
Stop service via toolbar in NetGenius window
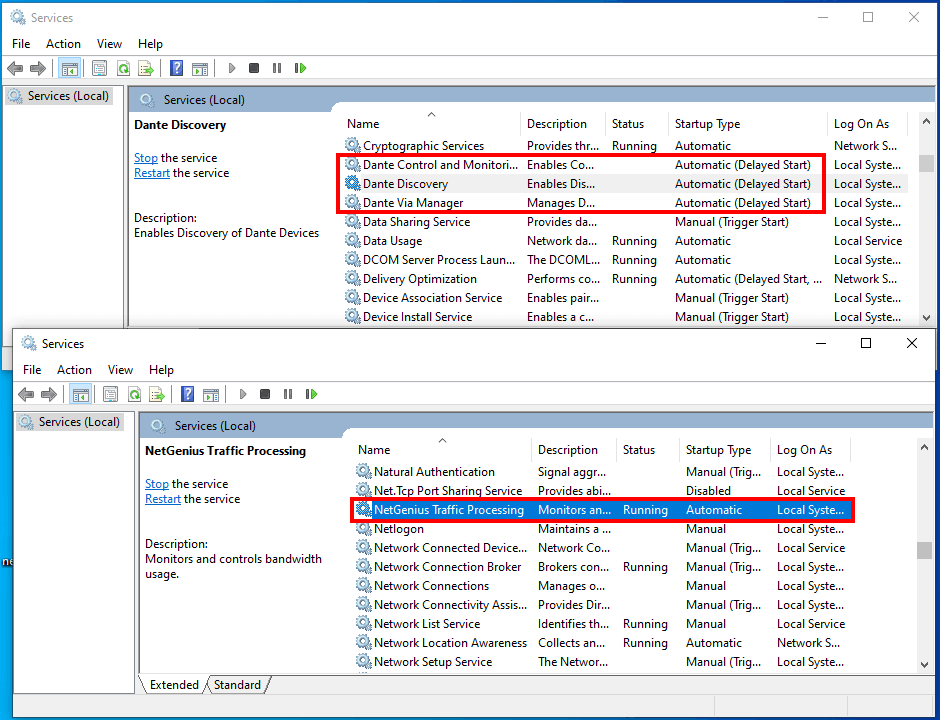tap(265, 394)
